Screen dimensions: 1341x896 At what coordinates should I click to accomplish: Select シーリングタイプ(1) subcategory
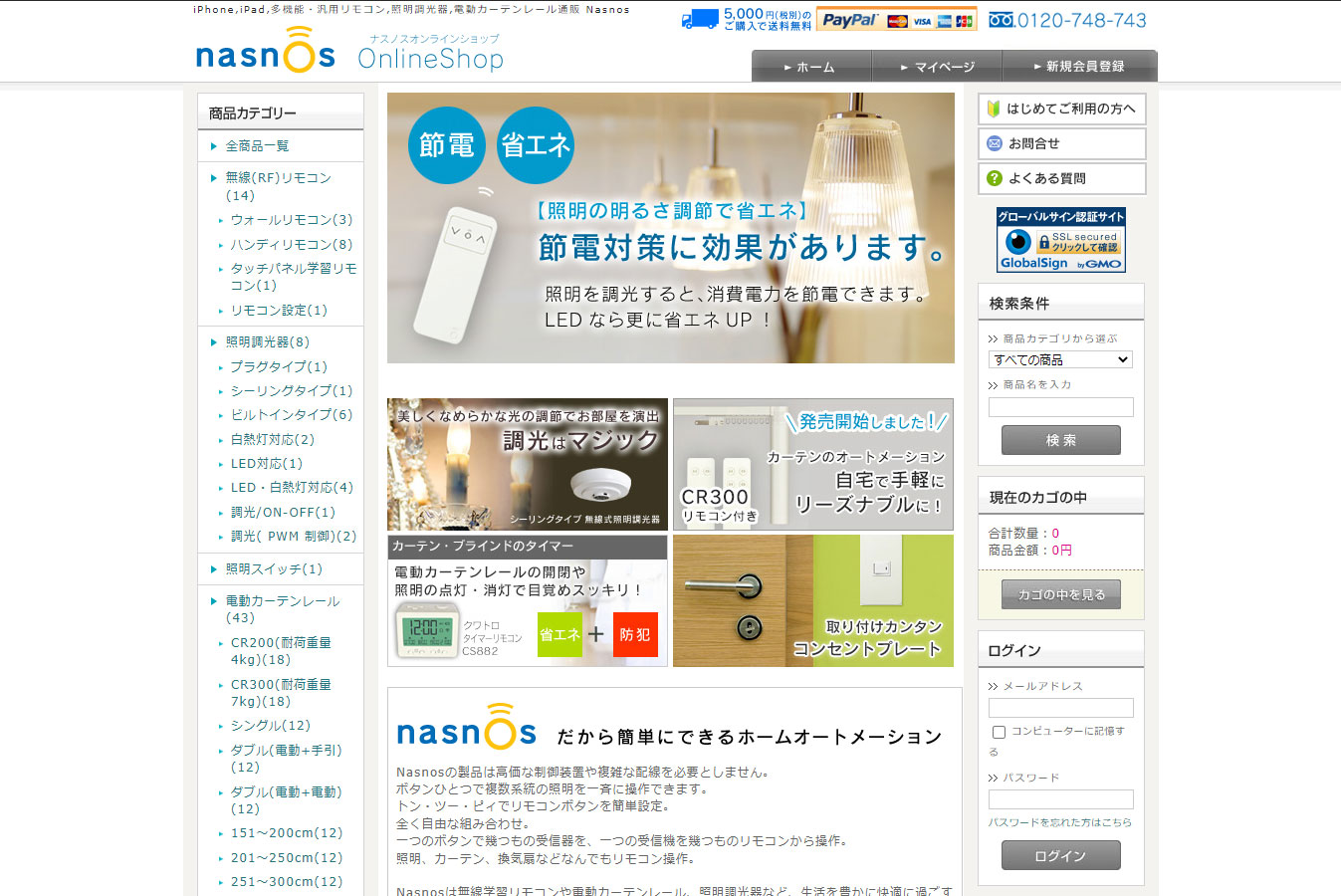tap(292, 391)
